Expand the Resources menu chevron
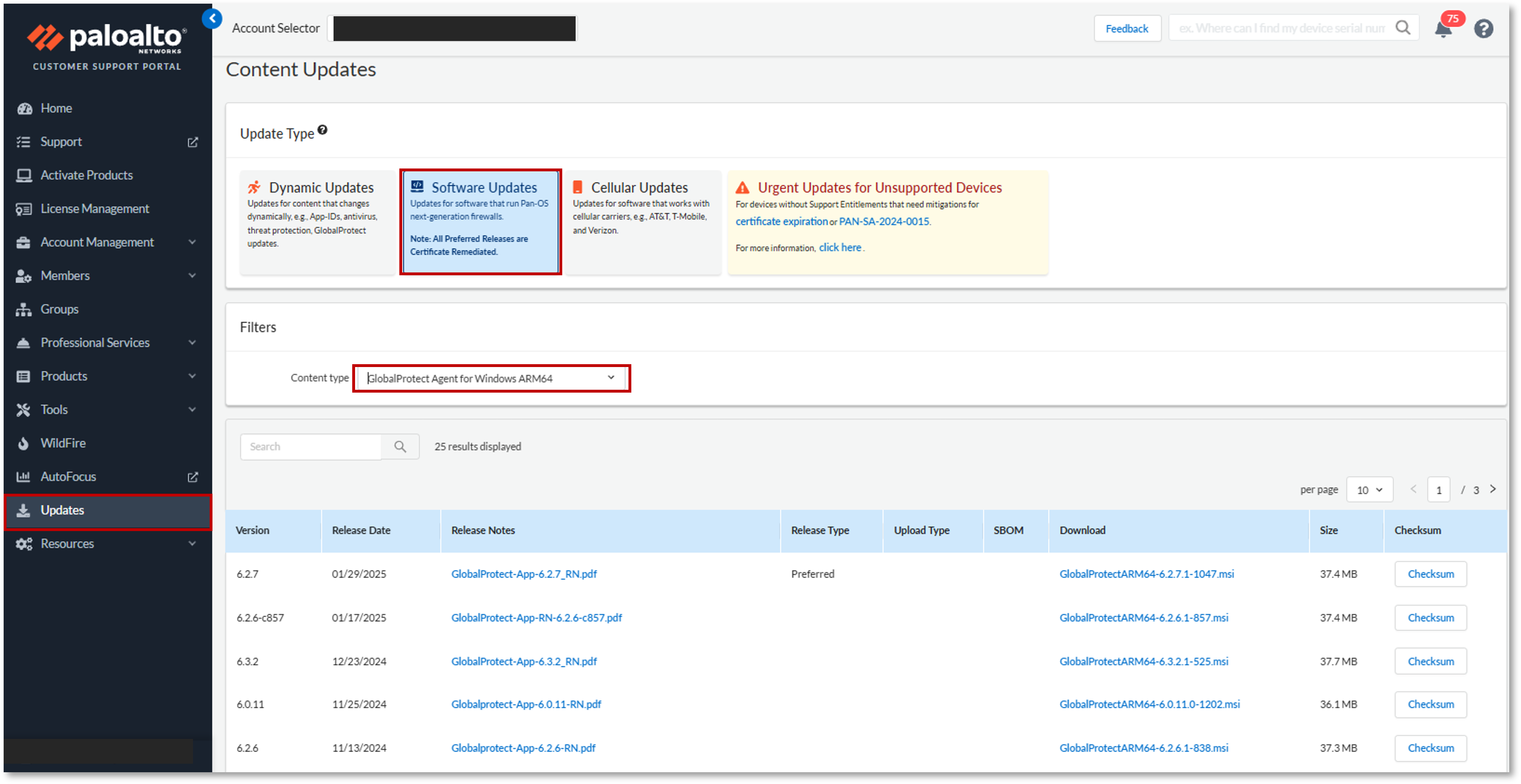This screenshot has width=1521, height=784. pos(192,544)
